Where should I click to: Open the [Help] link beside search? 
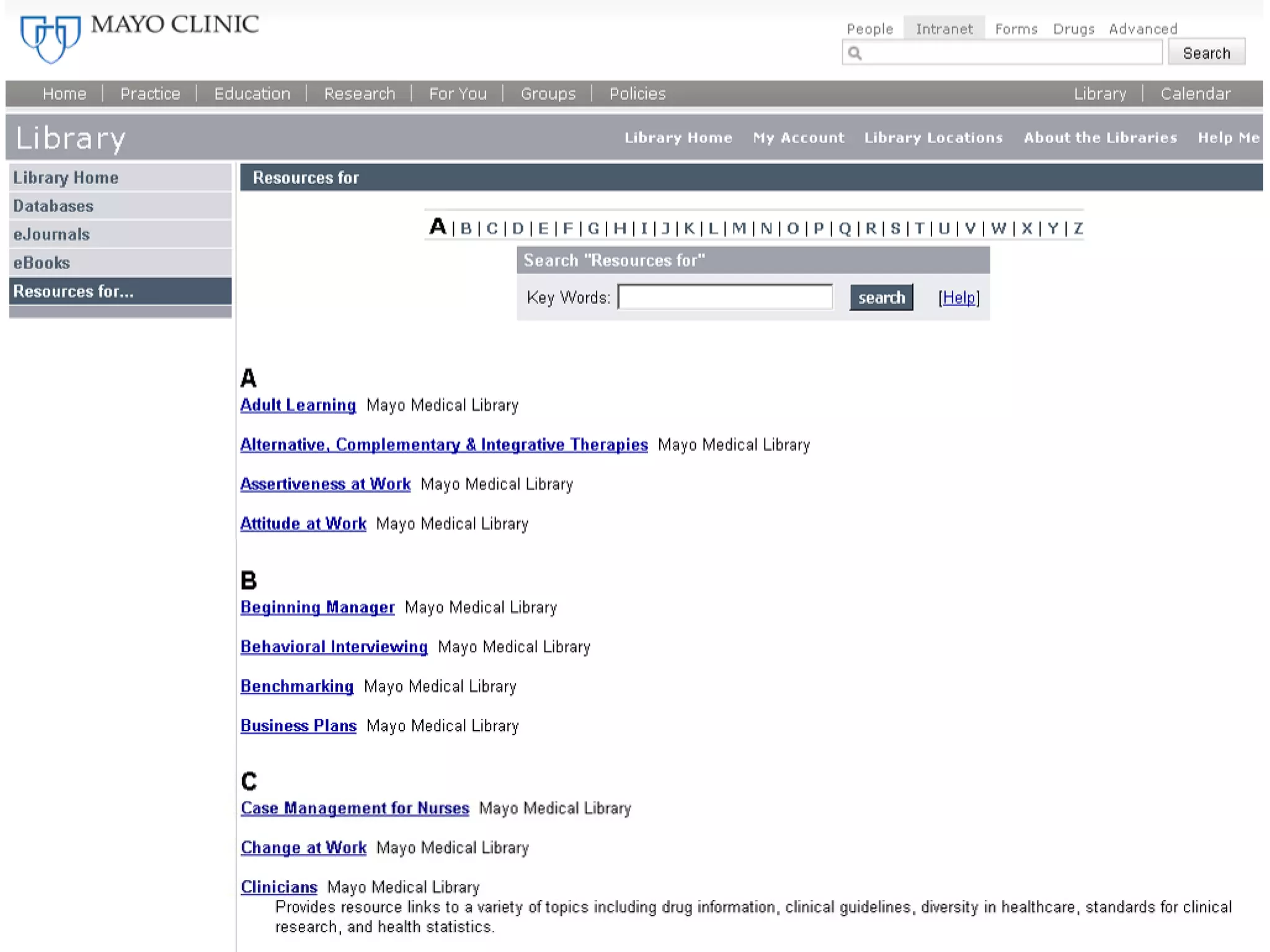point(959,297)
